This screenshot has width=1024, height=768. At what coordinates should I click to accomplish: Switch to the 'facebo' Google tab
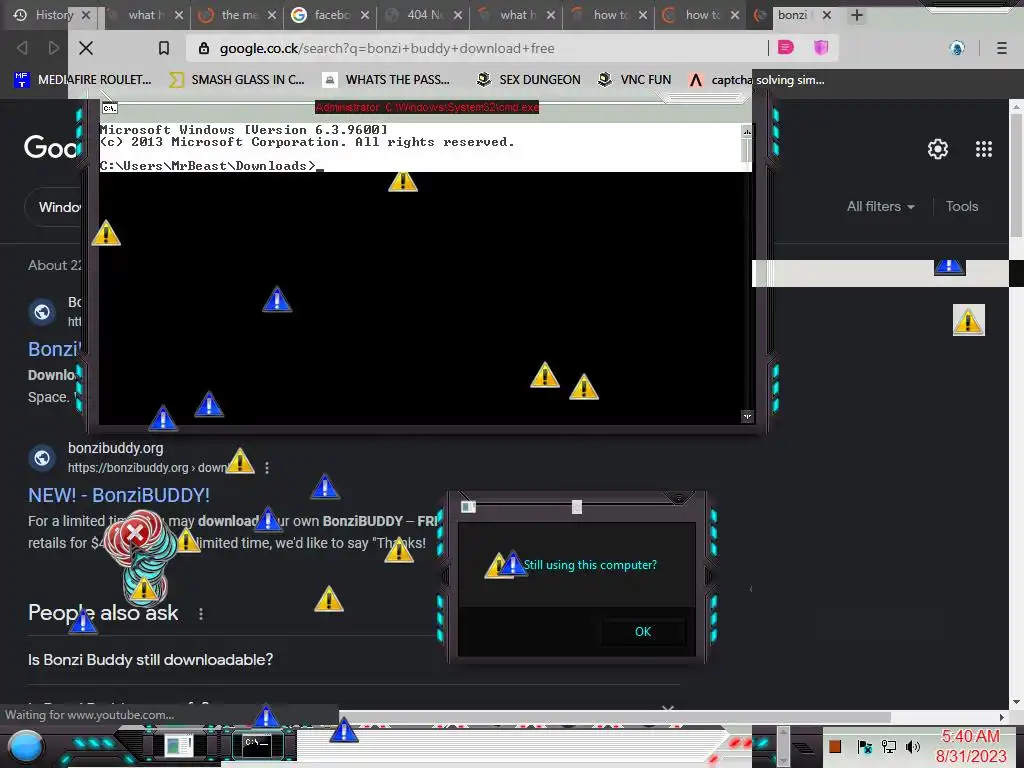331,14
